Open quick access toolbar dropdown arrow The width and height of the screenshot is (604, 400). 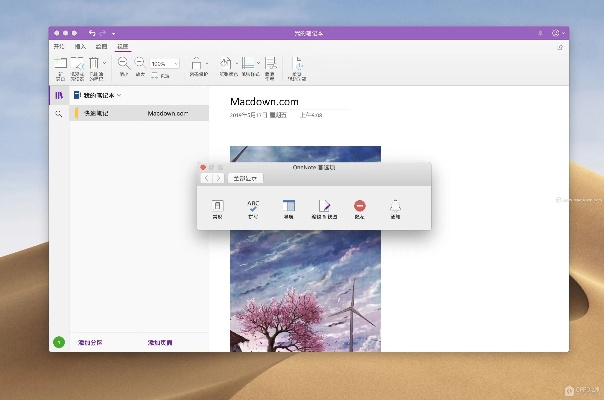(113, 33)
